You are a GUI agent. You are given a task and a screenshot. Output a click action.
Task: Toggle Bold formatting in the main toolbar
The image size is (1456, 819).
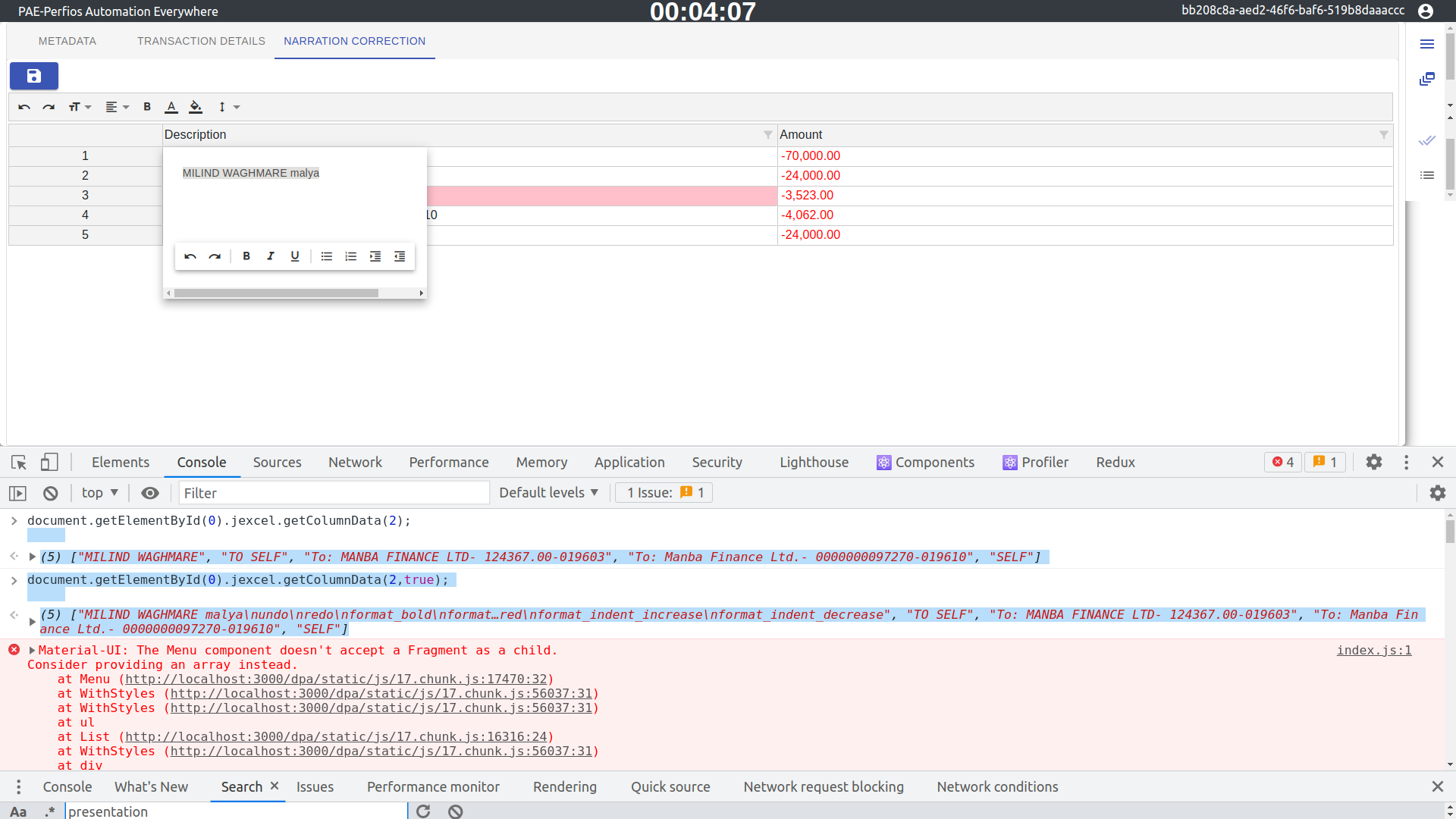tap(147, 107)
